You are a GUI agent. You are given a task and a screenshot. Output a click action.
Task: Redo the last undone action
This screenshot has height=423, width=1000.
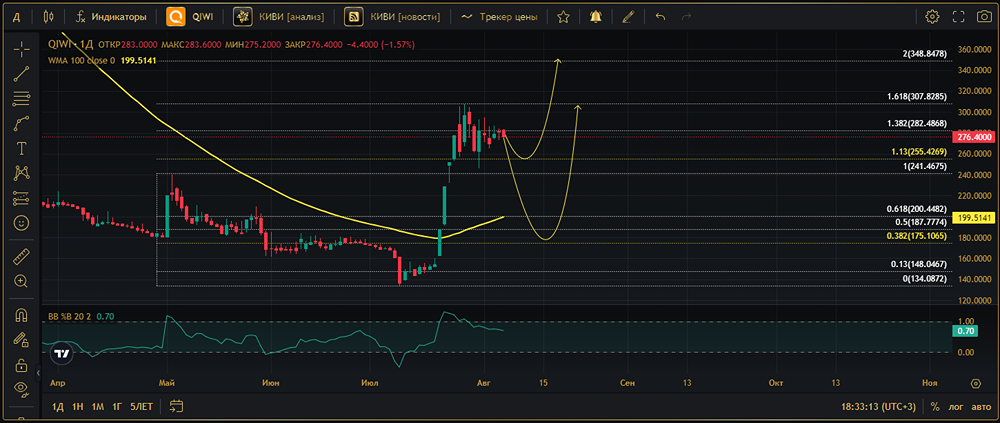tap(686, 17)
